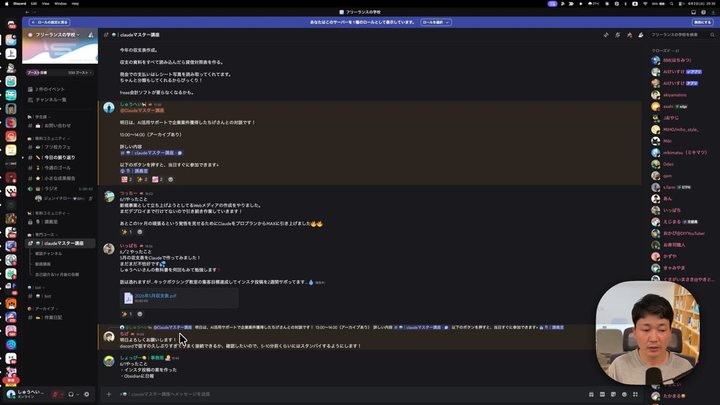Open '今日の振り返り' channel
This screenshot has height=405, width=720.
[x=59, y=158]
